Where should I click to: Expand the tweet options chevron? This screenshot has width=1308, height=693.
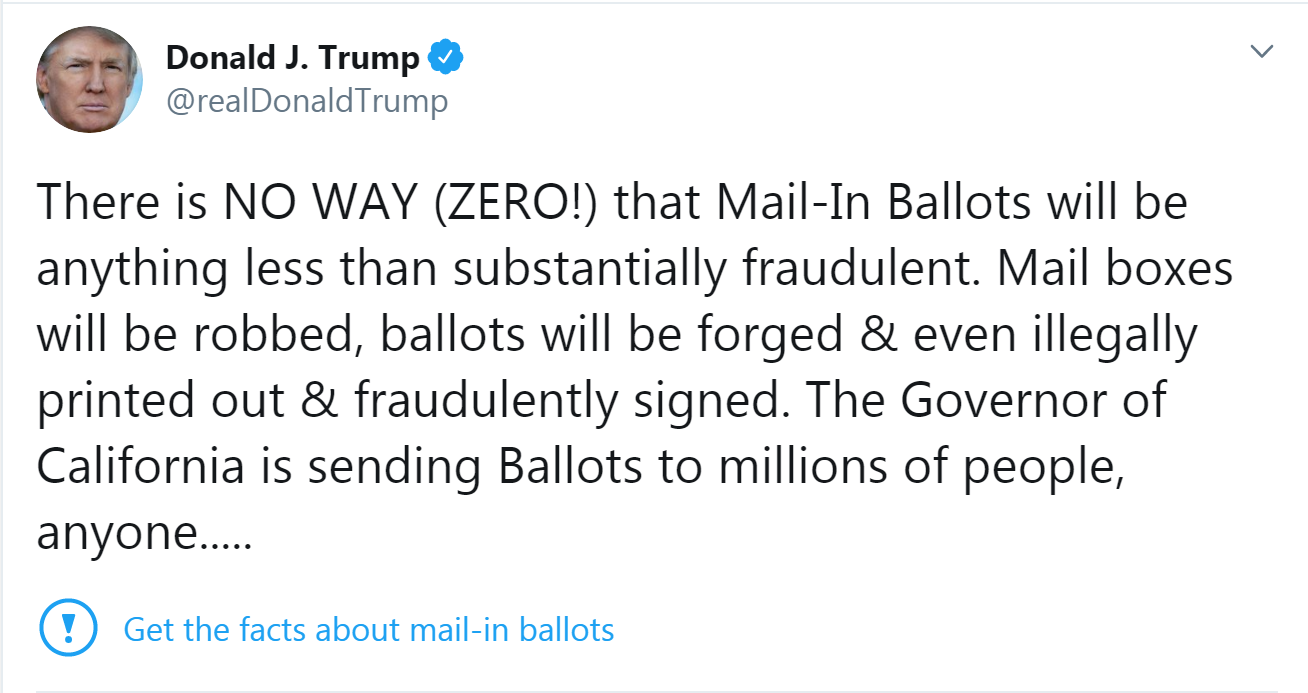coord(1263,51)
